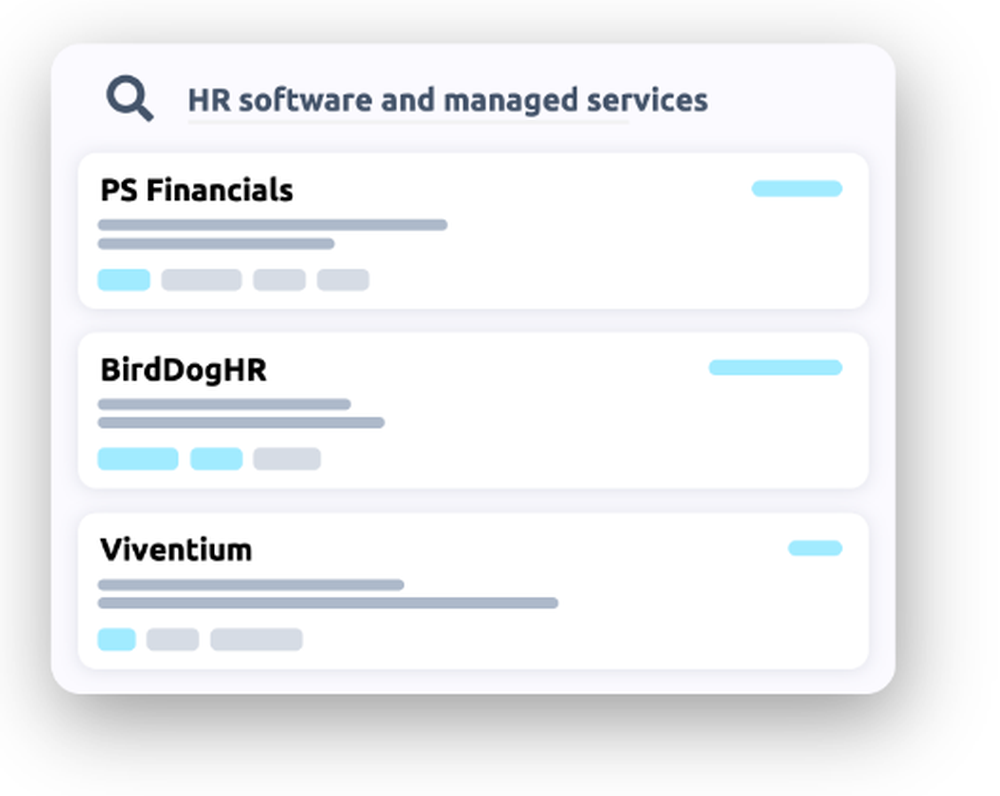Select the gray tag under BirdDogHR
This screenshot has width=1000, height=796.
pyautogui.click(x=286, y=459)
